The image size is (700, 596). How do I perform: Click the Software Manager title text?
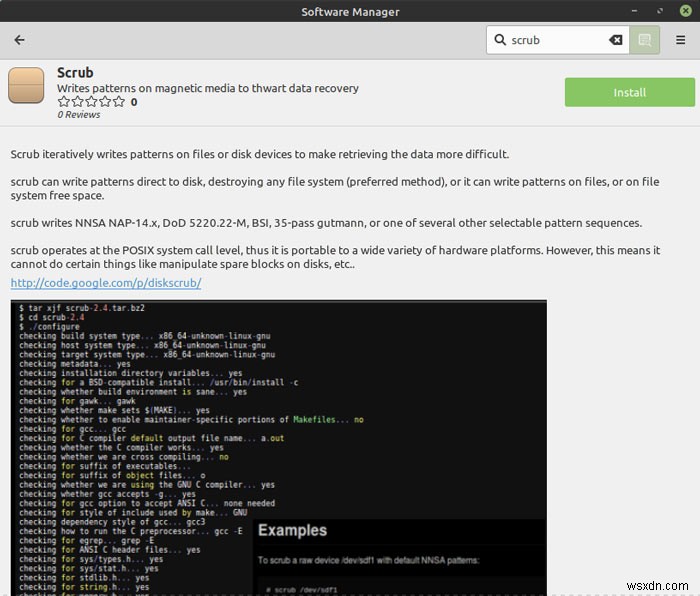tap(350, 12)
